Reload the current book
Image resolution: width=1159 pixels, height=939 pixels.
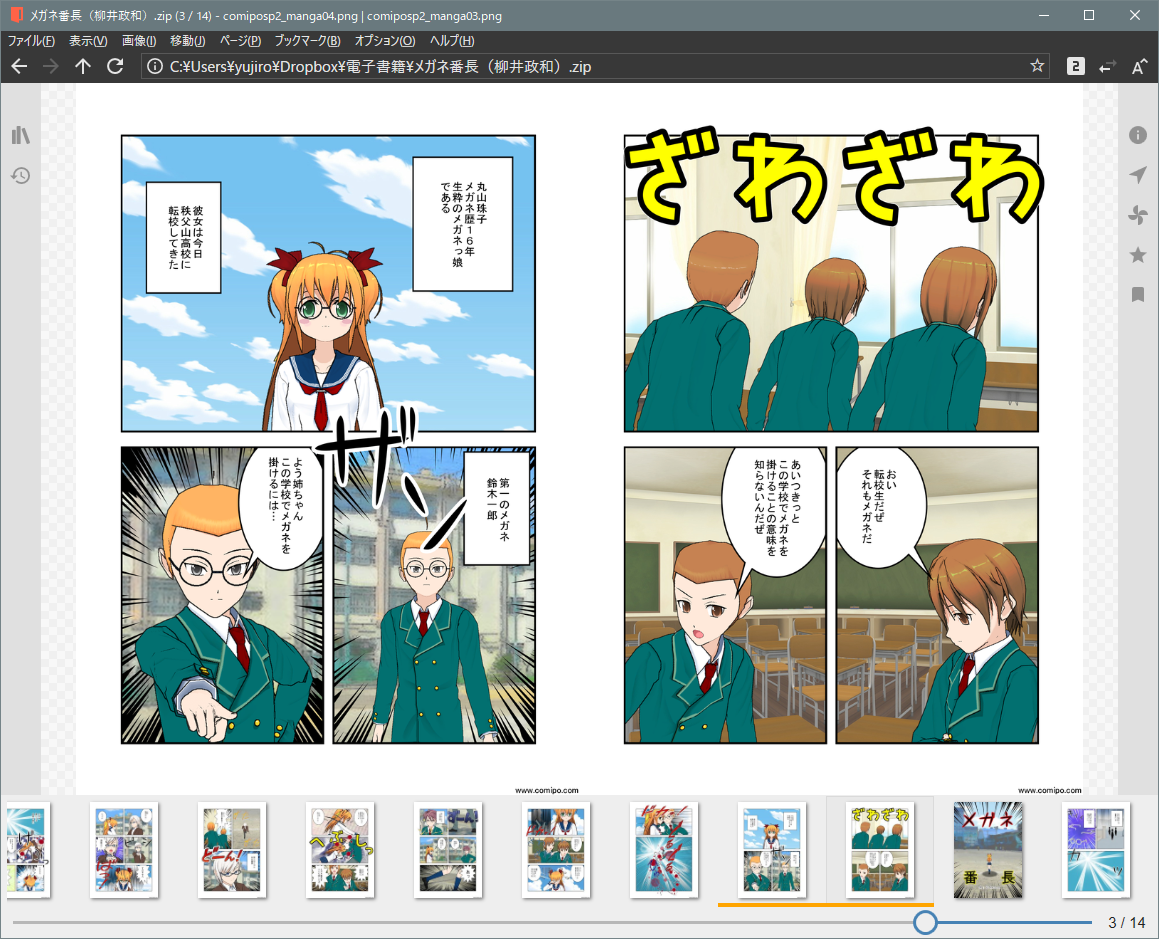click(115, 67)
